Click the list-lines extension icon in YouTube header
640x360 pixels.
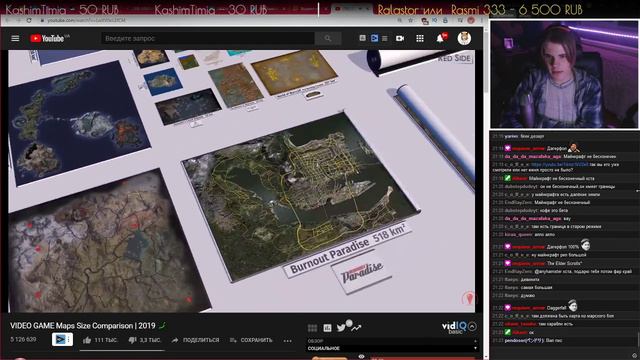click(x=385, y=38)
